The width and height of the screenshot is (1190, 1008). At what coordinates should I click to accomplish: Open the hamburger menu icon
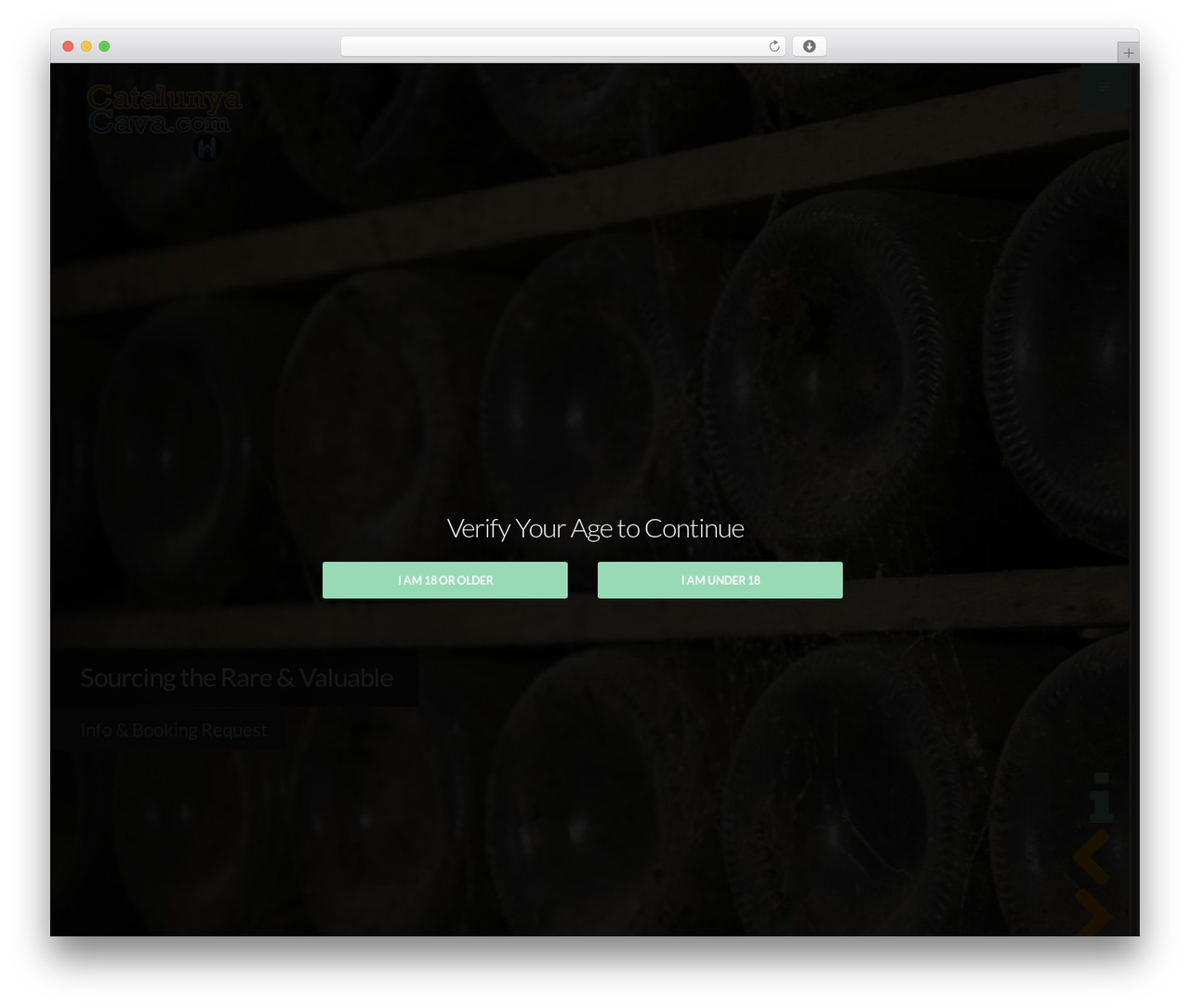1104,87
